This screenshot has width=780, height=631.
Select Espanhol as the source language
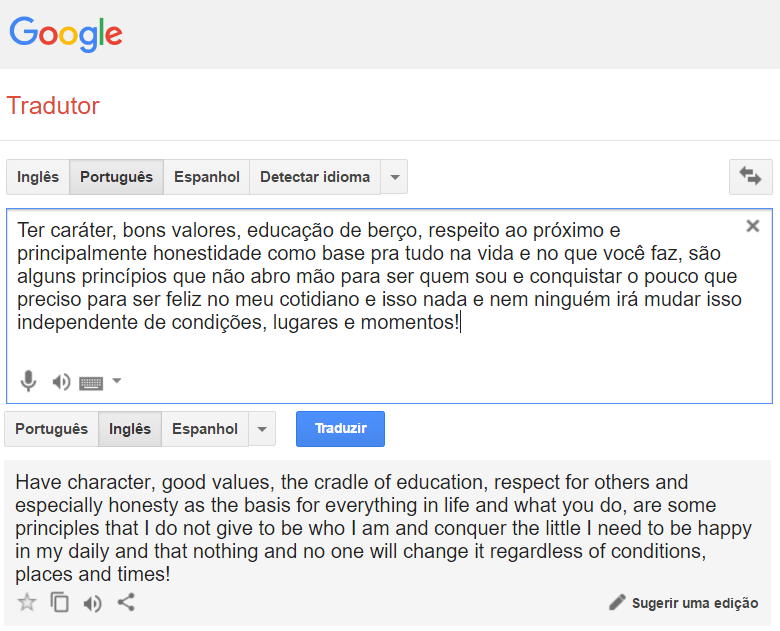206,177
